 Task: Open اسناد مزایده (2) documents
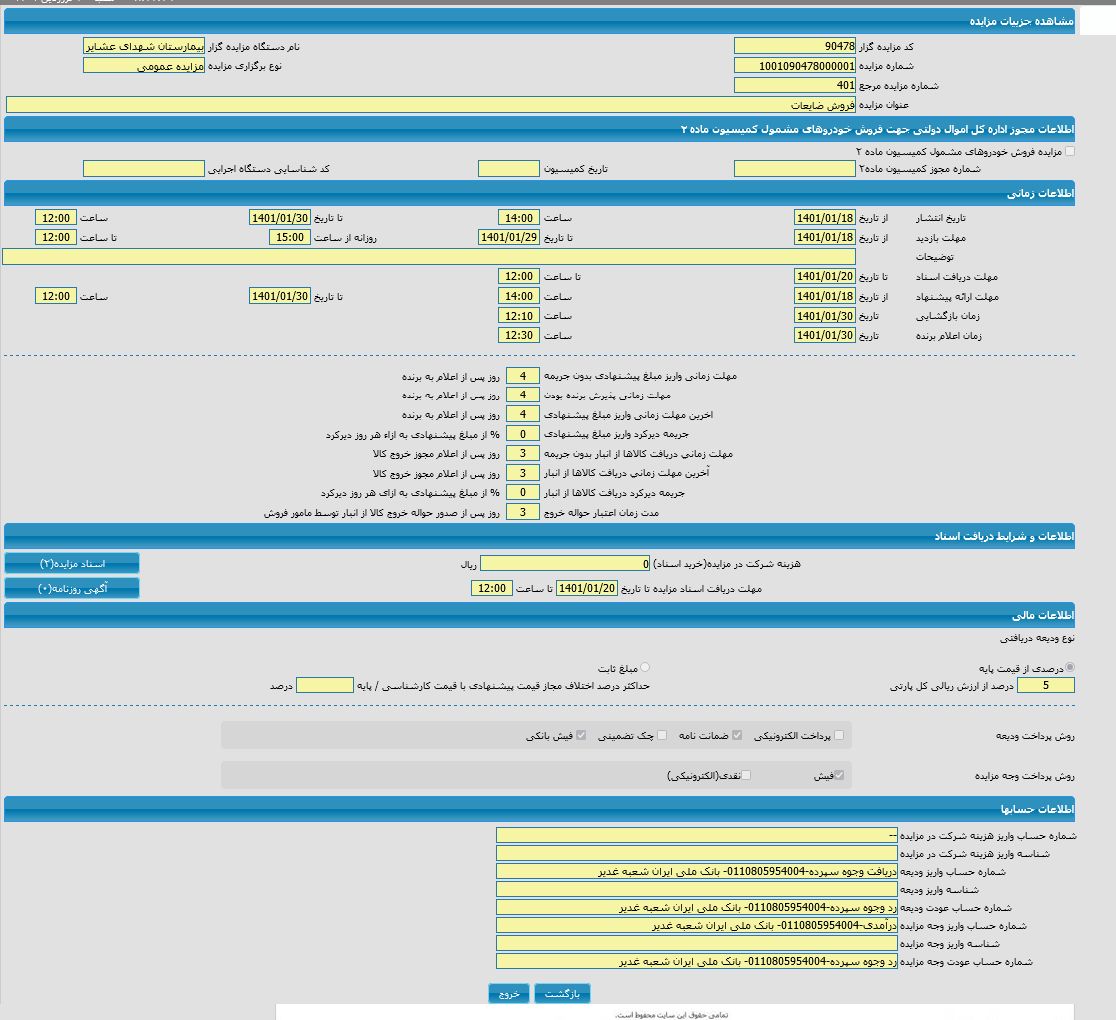coord(72,564)
